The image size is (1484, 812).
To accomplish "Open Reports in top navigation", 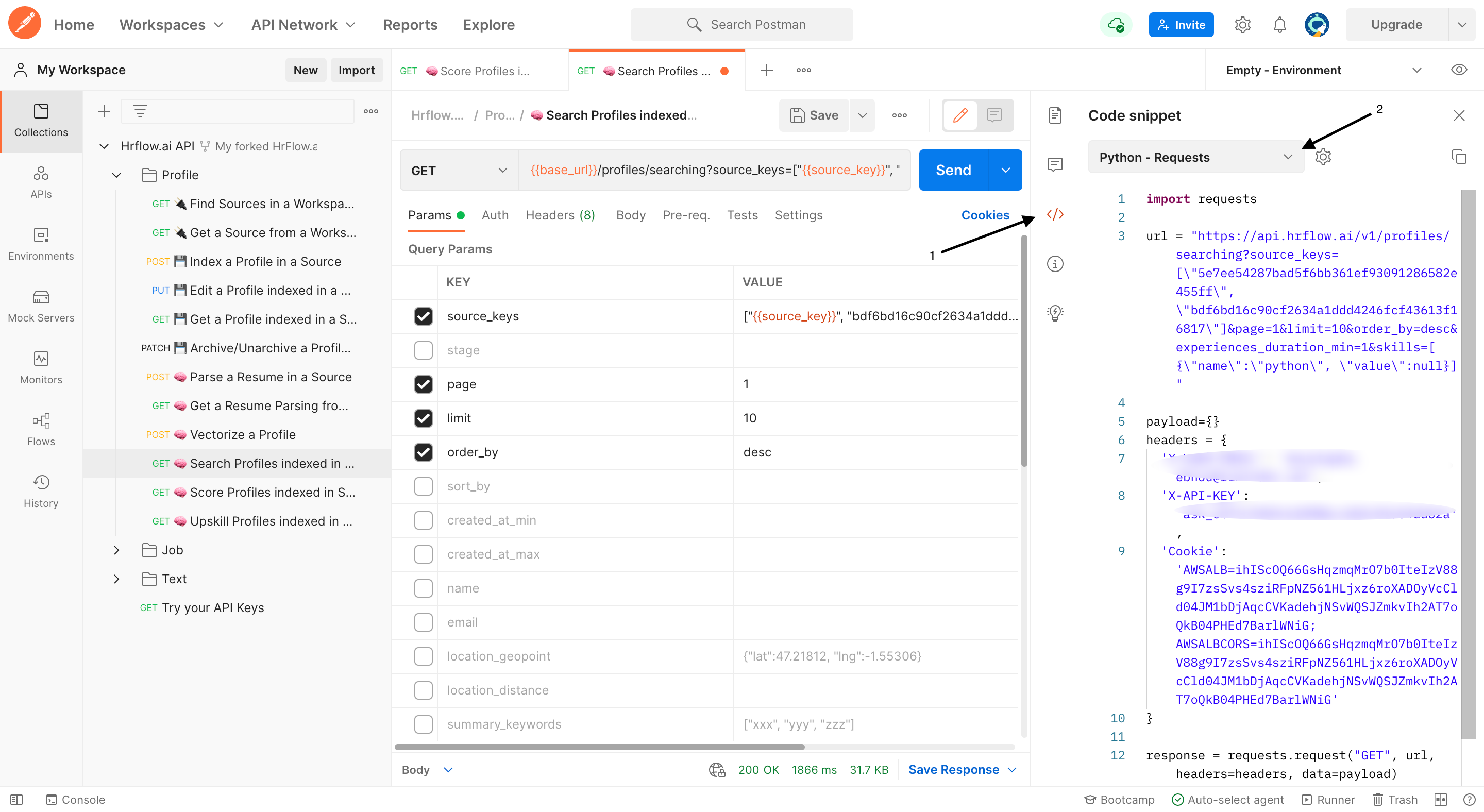I will pyautogui.click(x=410, y=25).
